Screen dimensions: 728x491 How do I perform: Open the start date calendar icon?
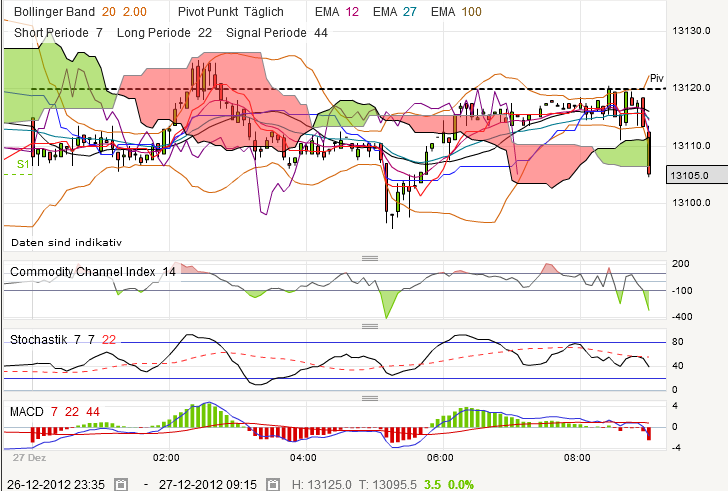click(x=121, y=485)
